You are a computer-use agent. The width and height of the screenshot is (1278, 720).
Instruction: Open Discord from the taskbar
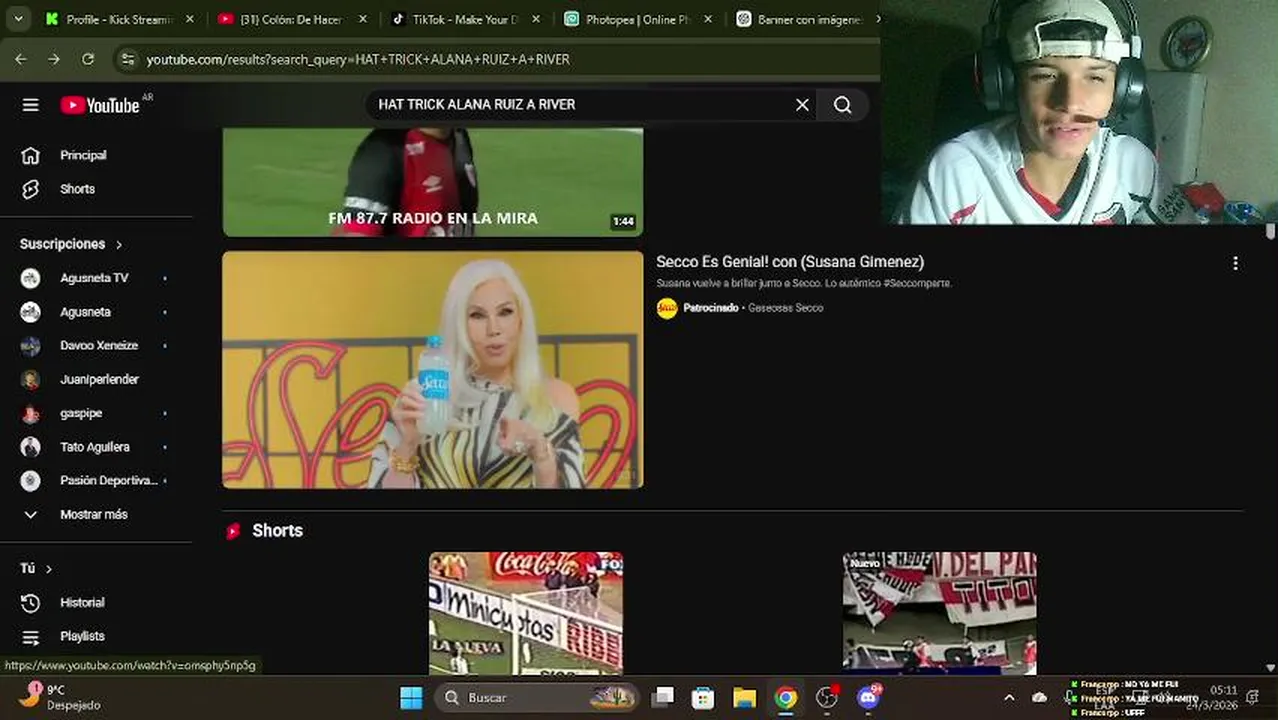[869, 698]
